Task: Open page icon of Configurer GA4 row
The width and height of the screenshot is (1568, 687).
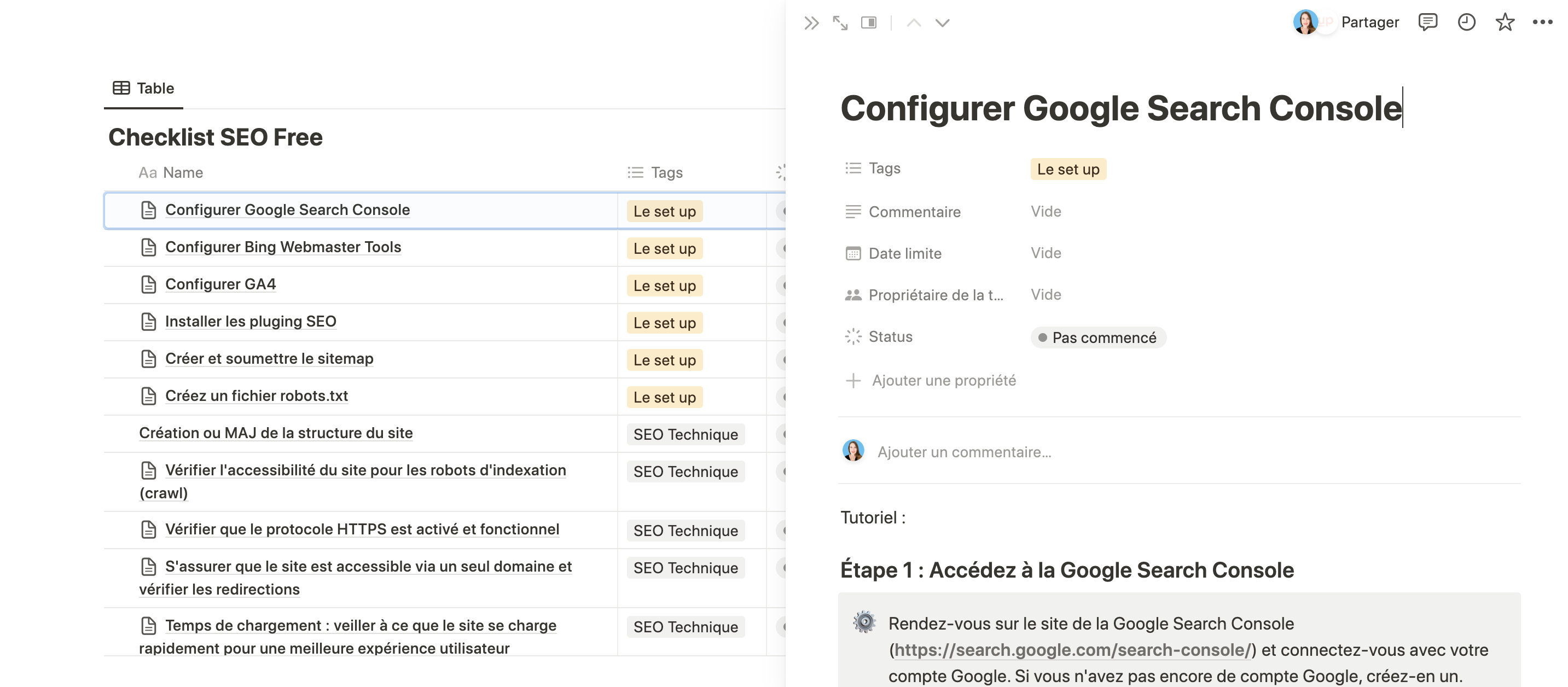Action: point(148,284)
